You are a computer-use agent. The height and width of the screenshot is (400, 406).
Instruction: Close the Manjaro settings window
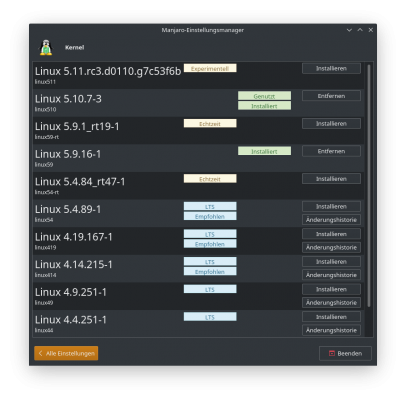pyautogui.click(x=371, y=30)
